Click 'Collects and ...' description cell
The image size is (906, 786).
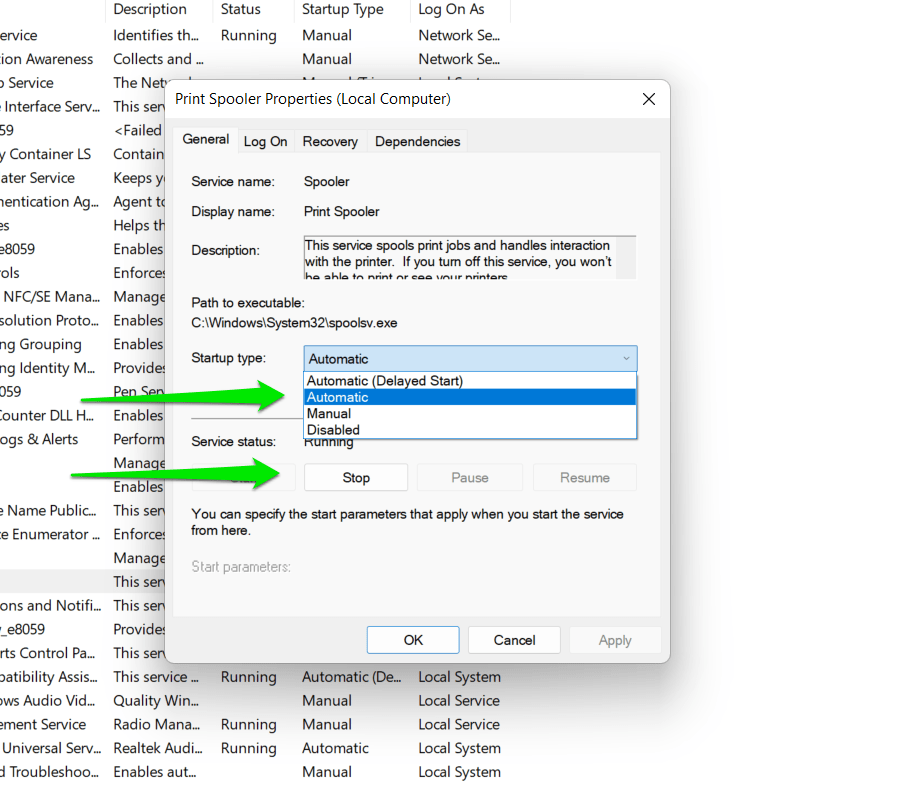coord(158,59)
